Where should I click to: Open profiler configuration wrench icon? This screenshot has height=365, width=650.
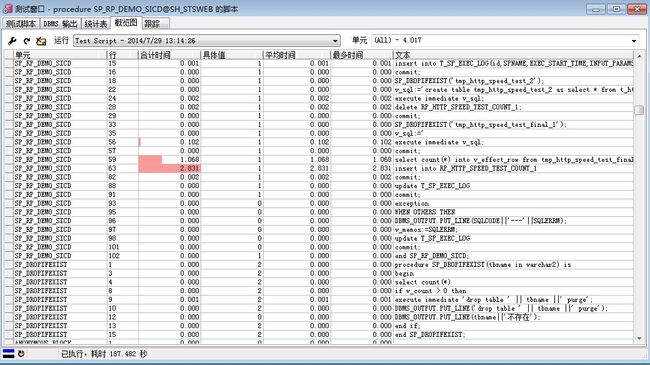tap(12, 41)
